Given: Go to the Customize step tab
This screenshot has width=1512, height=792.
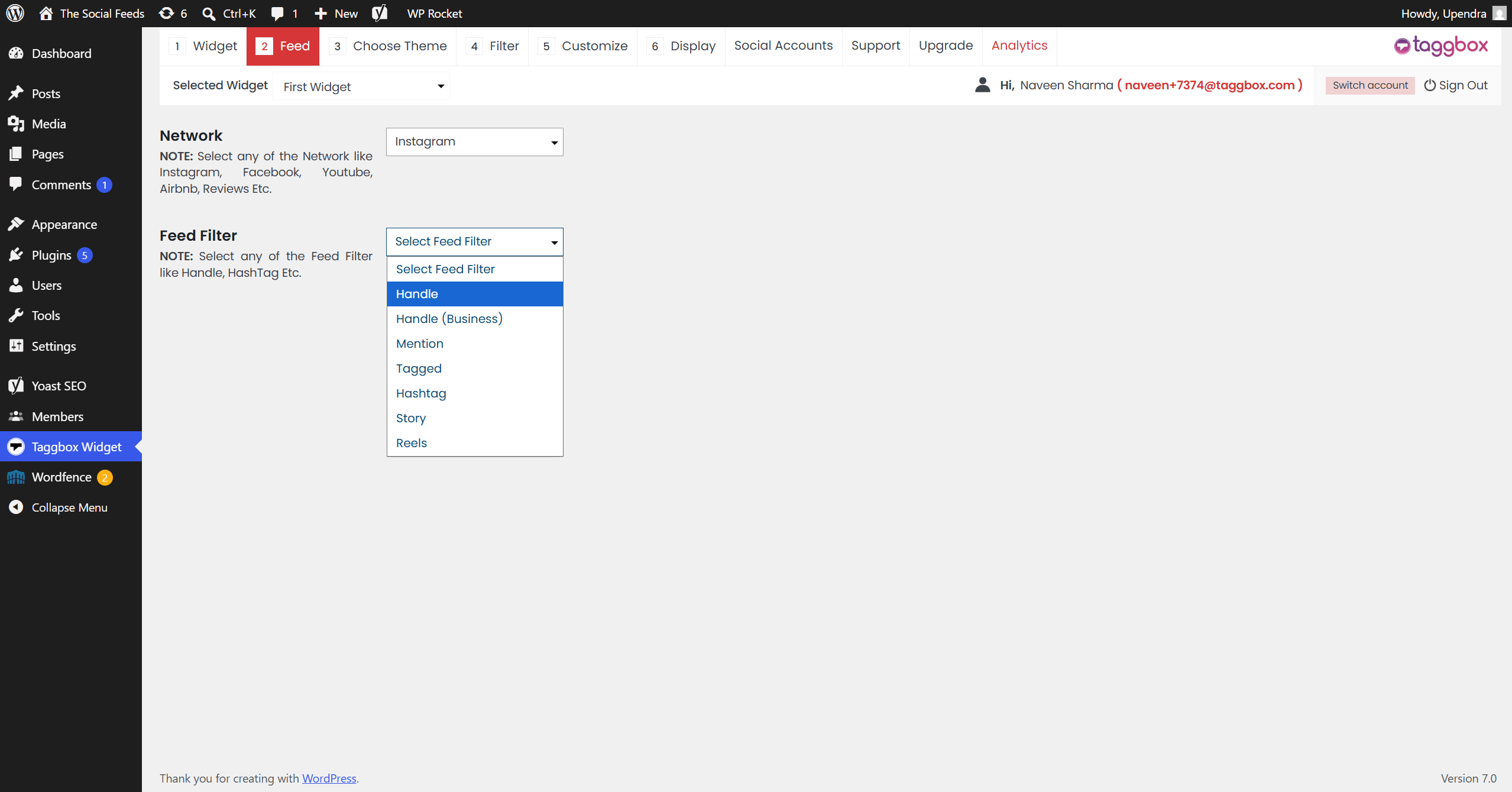Looking at the screenshot, I should click(x=583, y=46).
